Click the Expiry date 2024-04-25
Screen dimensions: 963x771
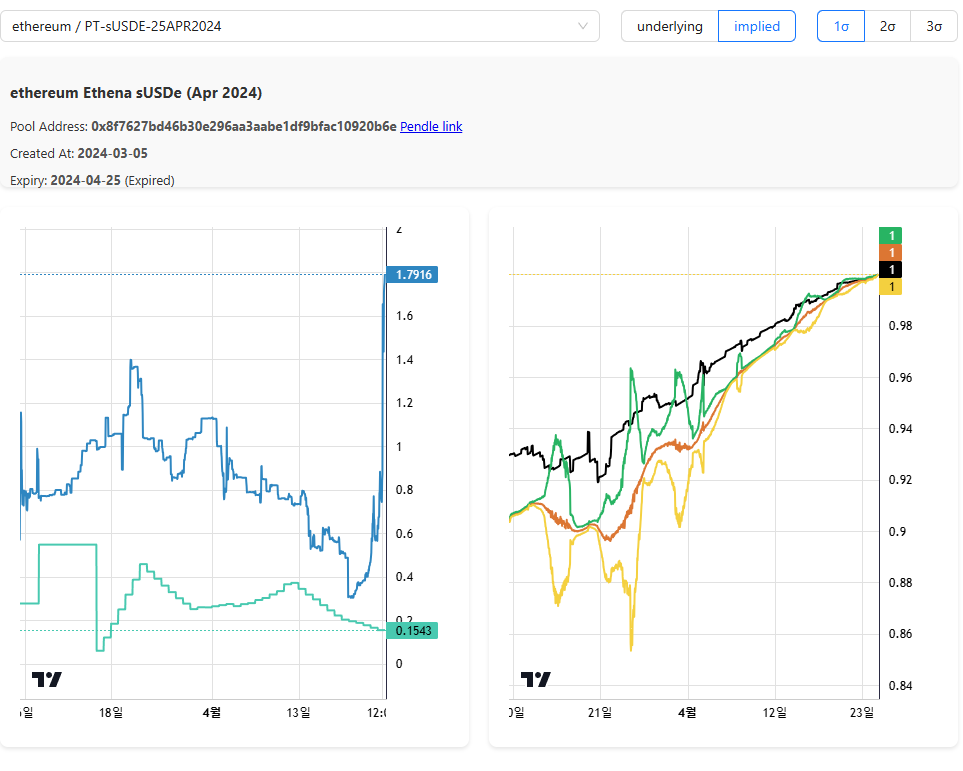pyautogui.click(x=85, y=181)
